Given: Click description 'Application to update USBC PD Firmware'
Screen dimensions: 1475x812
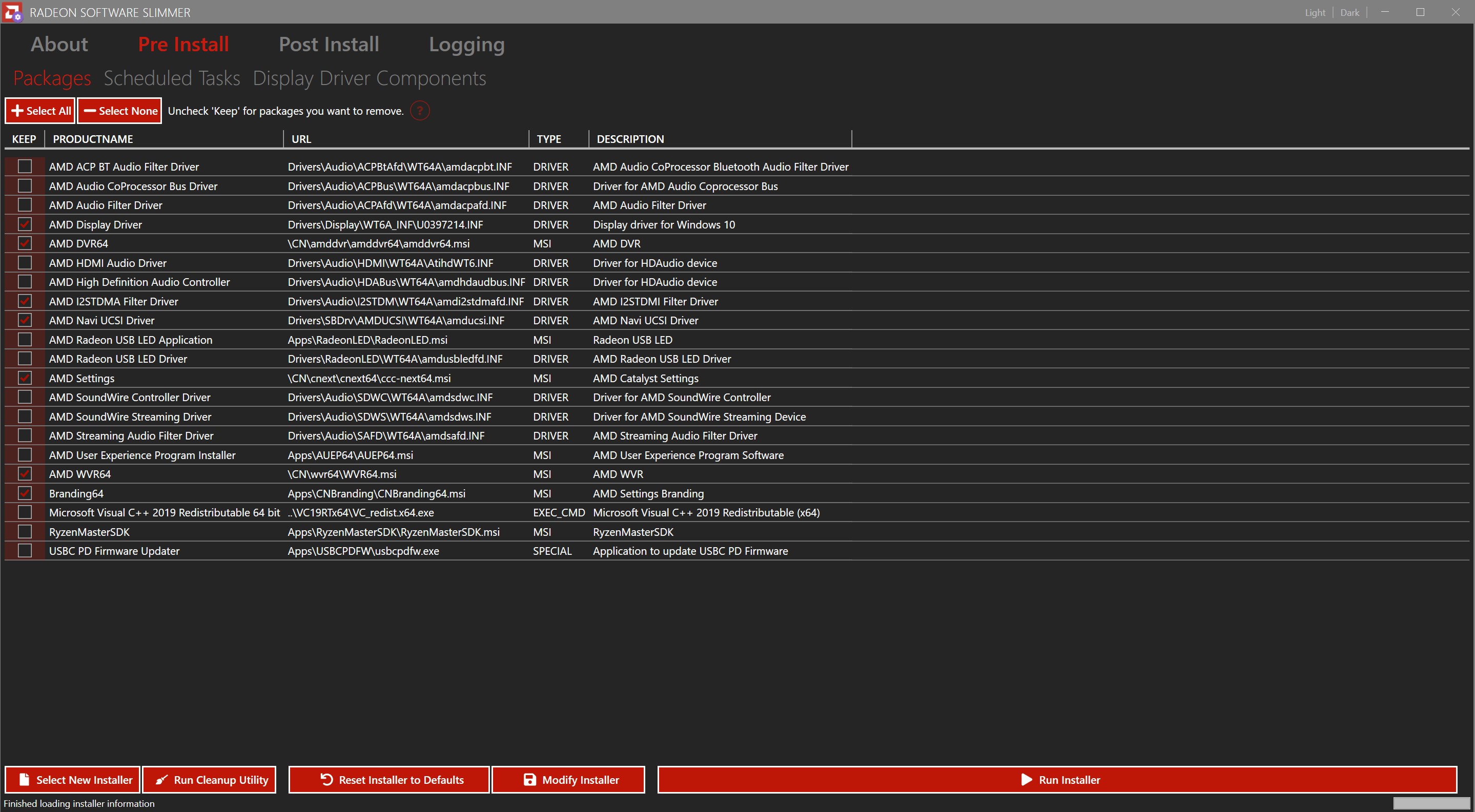Looking at the screenshot, I should [690, 551].
